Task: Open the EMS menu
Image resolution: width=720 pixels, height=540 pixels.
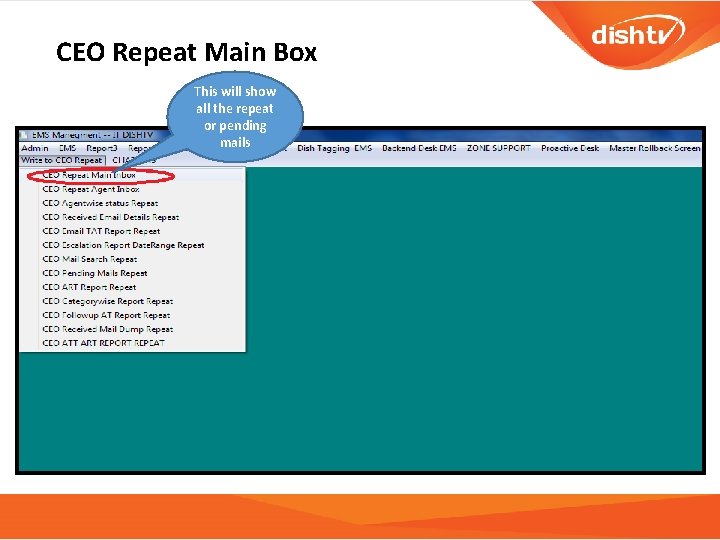Action: [x=68, y=148]
